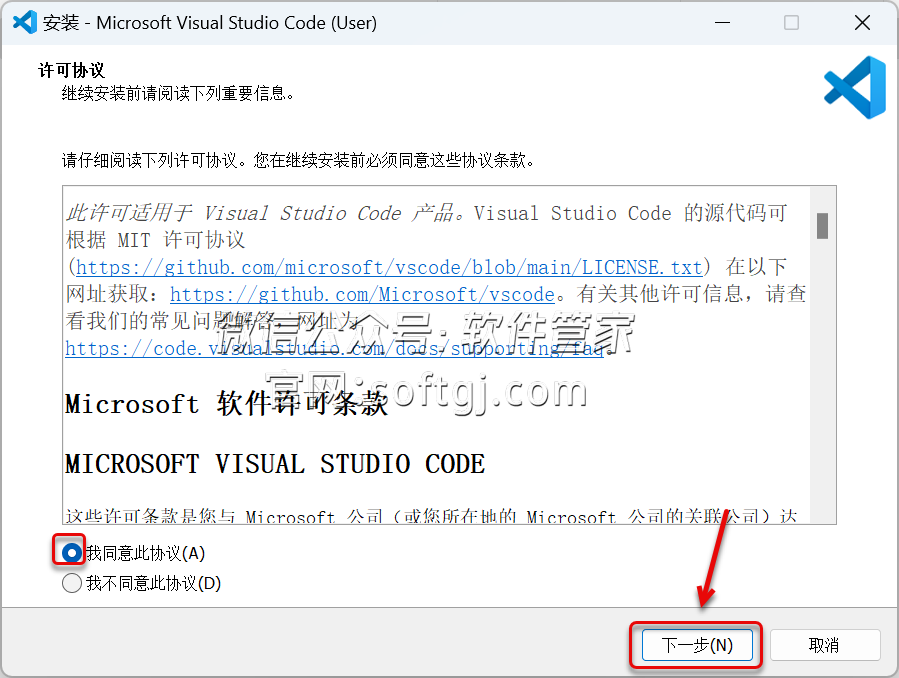Viewport: 899px width, 678px height.
Task: Click license line '根据 MIT 许可协议'
Action: pos(155,240)
